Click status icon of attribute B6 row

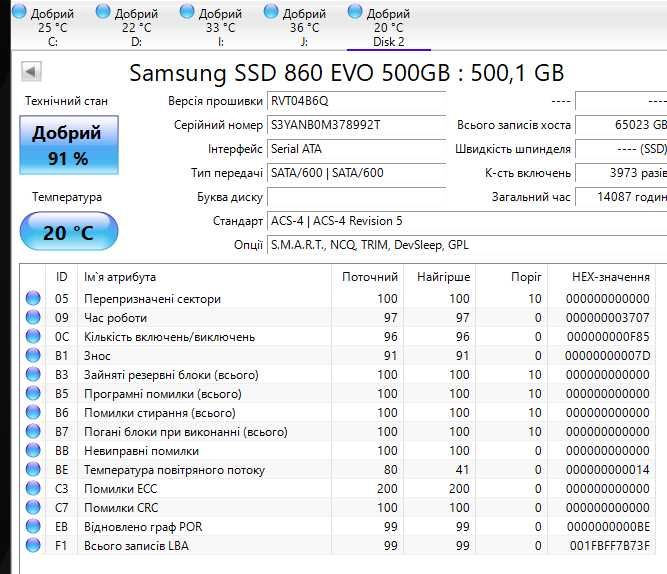click(x=33, y=412)
